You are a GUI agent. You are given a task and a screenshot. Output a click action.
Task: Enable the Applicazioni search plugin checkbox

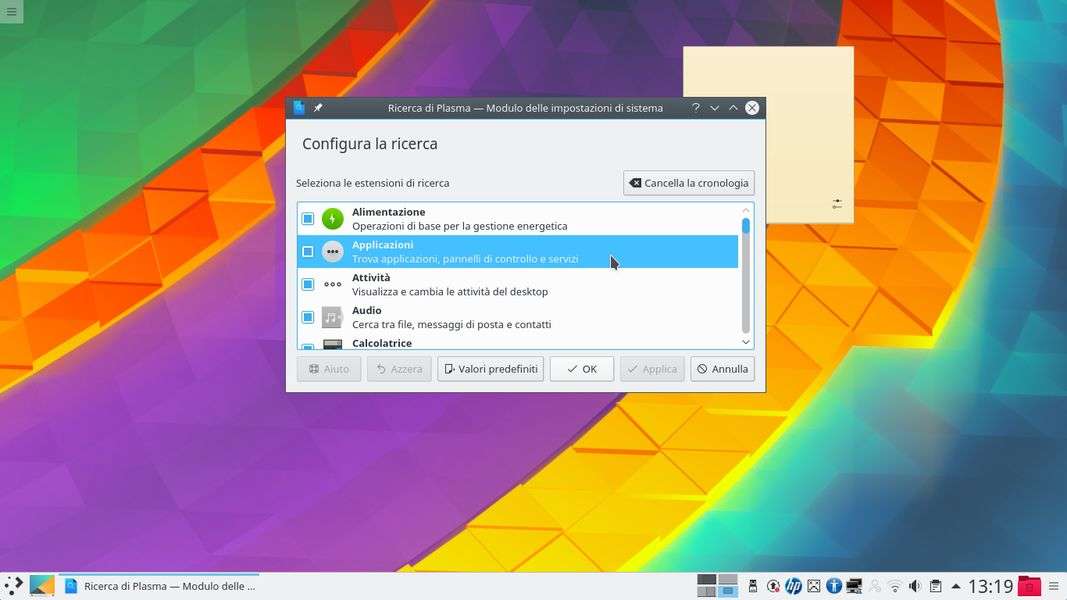(308, 252)
